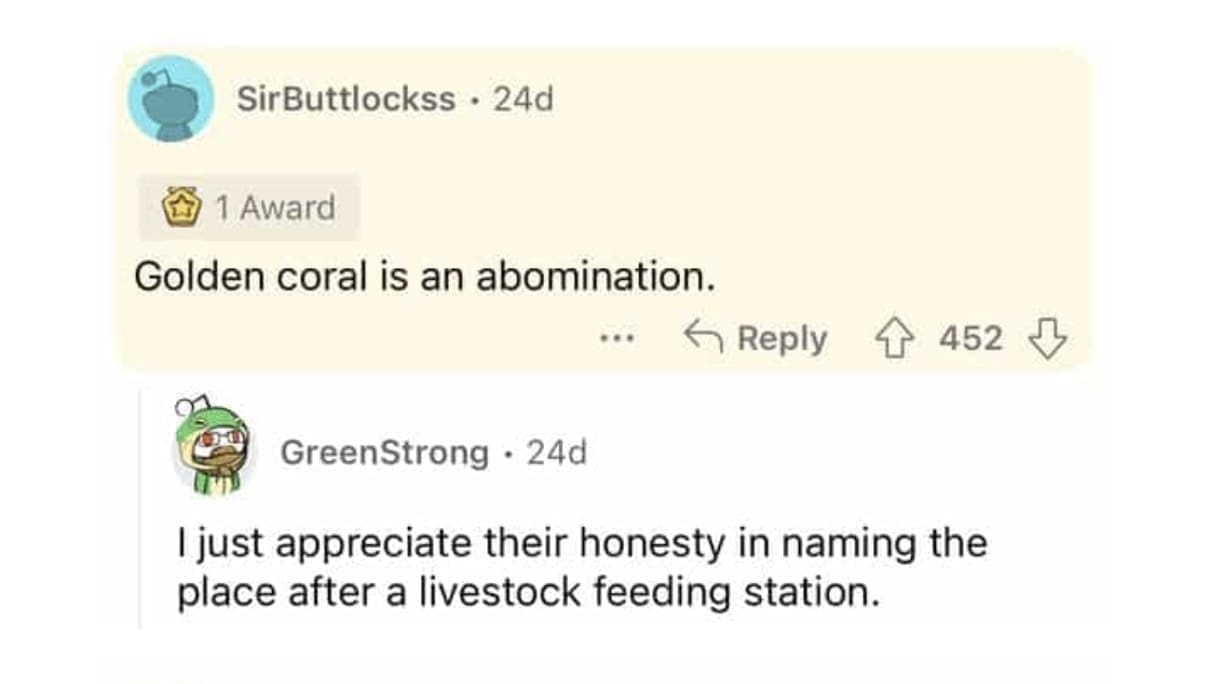Click the 452 vote count
Image resolution: width=1216 pixels, height=684 pixels.
coord(970,339)
